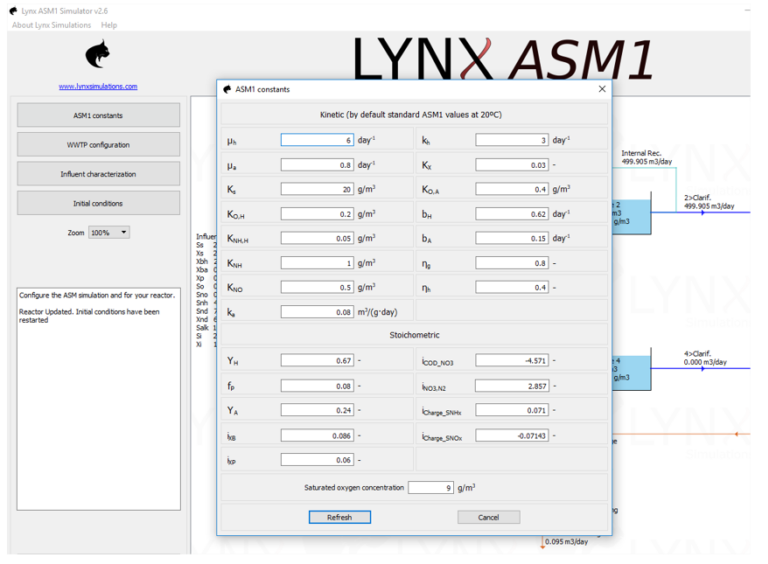
Task: Open the Help menu
Action: 109,25
